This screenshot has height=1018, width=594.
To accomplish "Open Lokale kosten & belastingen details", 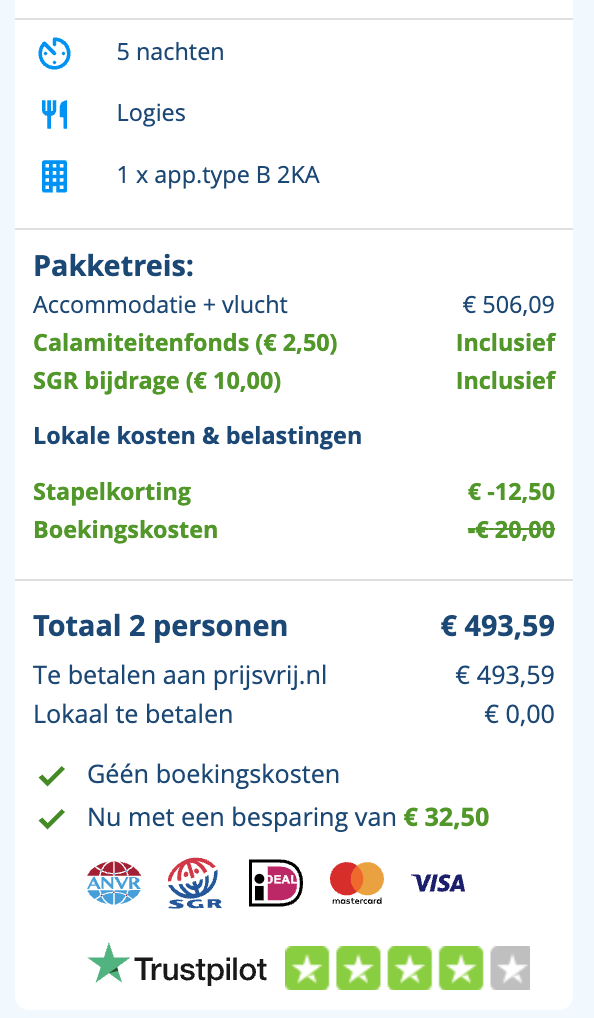I will click(197, 436).
